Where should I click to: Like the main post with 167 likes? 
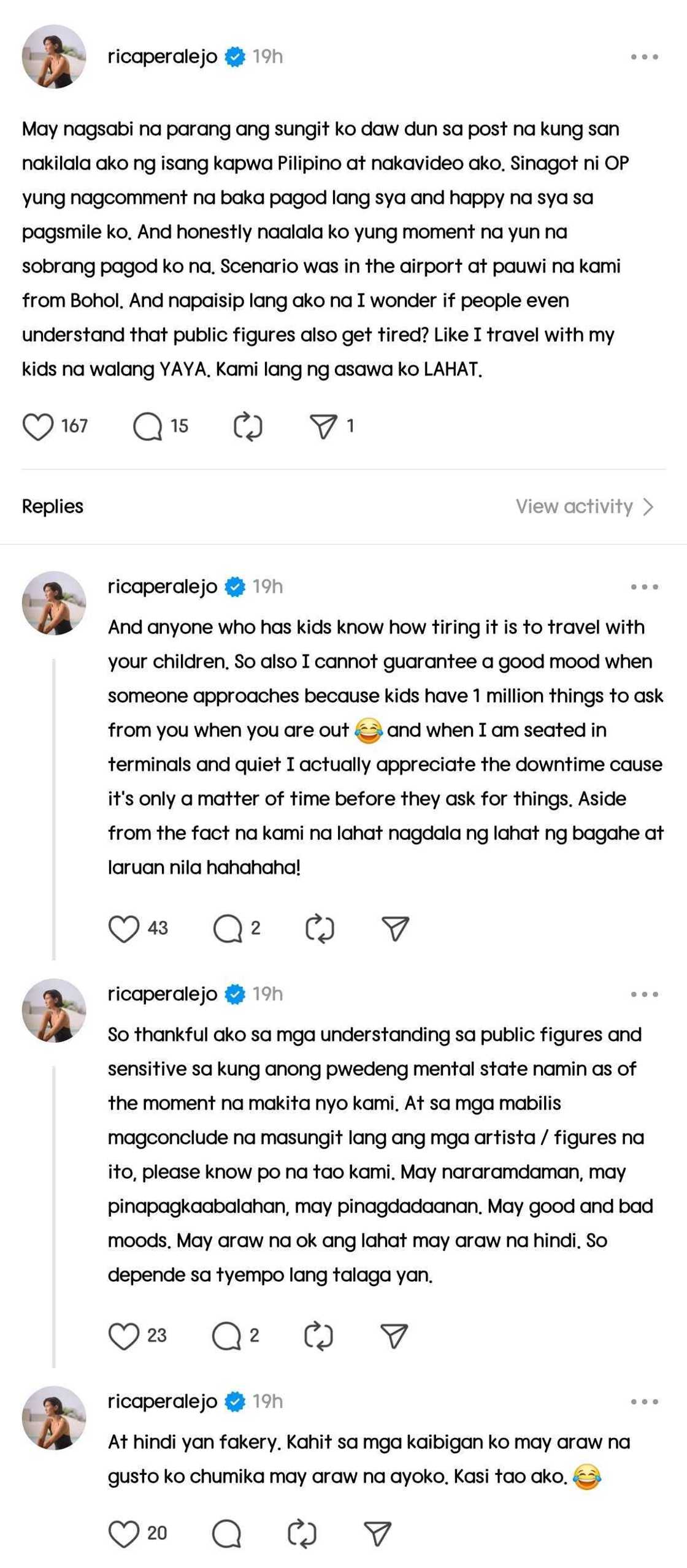tap(38, 427)
